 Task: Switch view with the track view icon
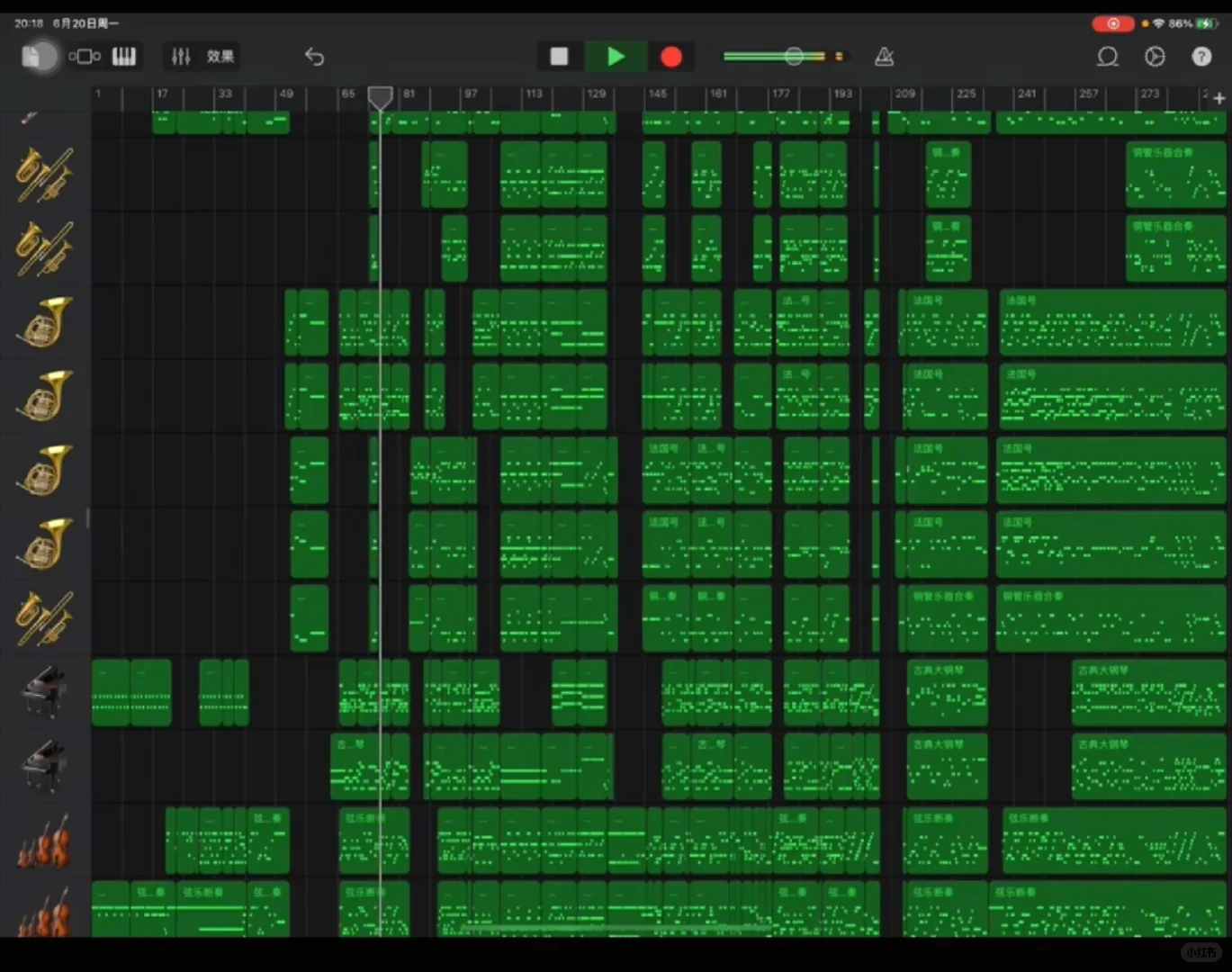pyautogui.click(x=85, y=57)
